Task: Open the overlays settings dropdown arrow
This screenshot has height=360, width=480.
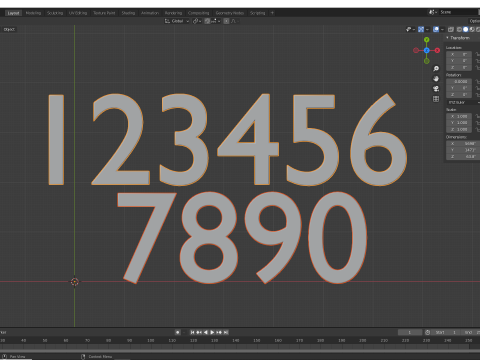Action: point(442,29)
